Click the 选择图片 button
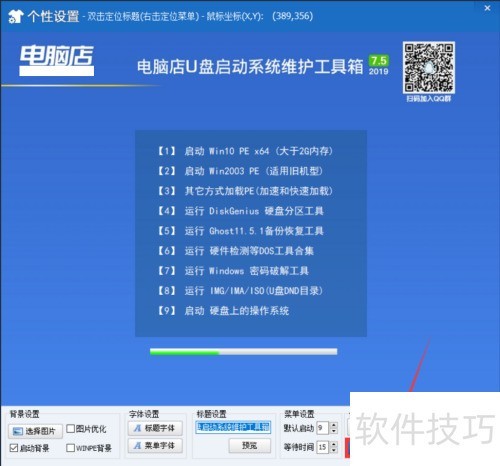The height and width of the screenshot is (466, 500). (x=36, y=431)
